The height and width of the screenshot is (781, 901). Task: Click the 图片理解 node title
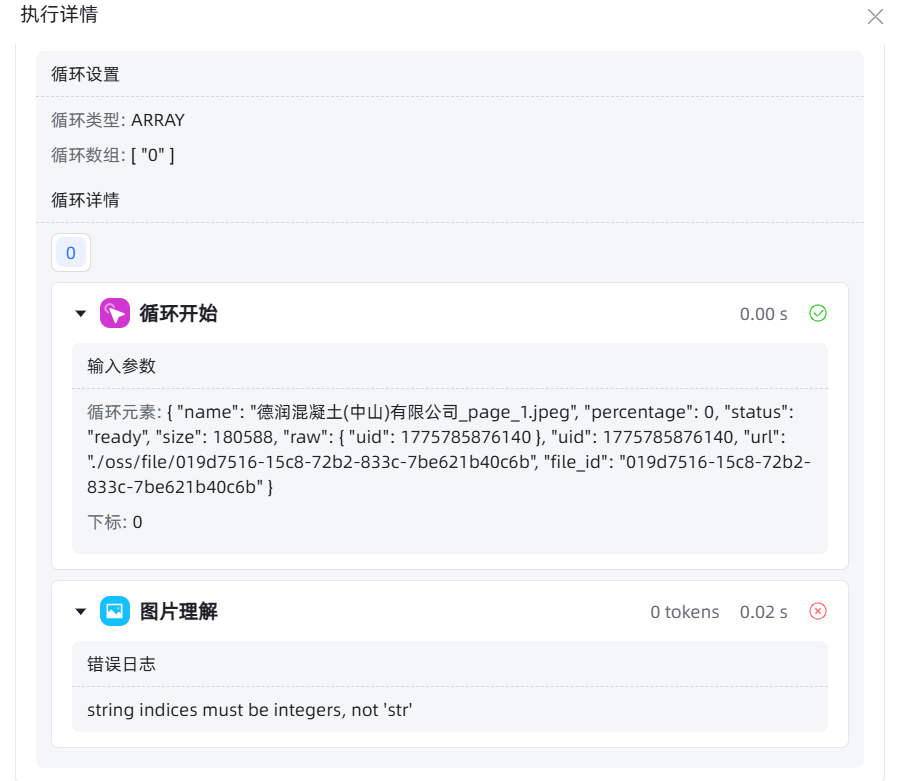point(178,612)
